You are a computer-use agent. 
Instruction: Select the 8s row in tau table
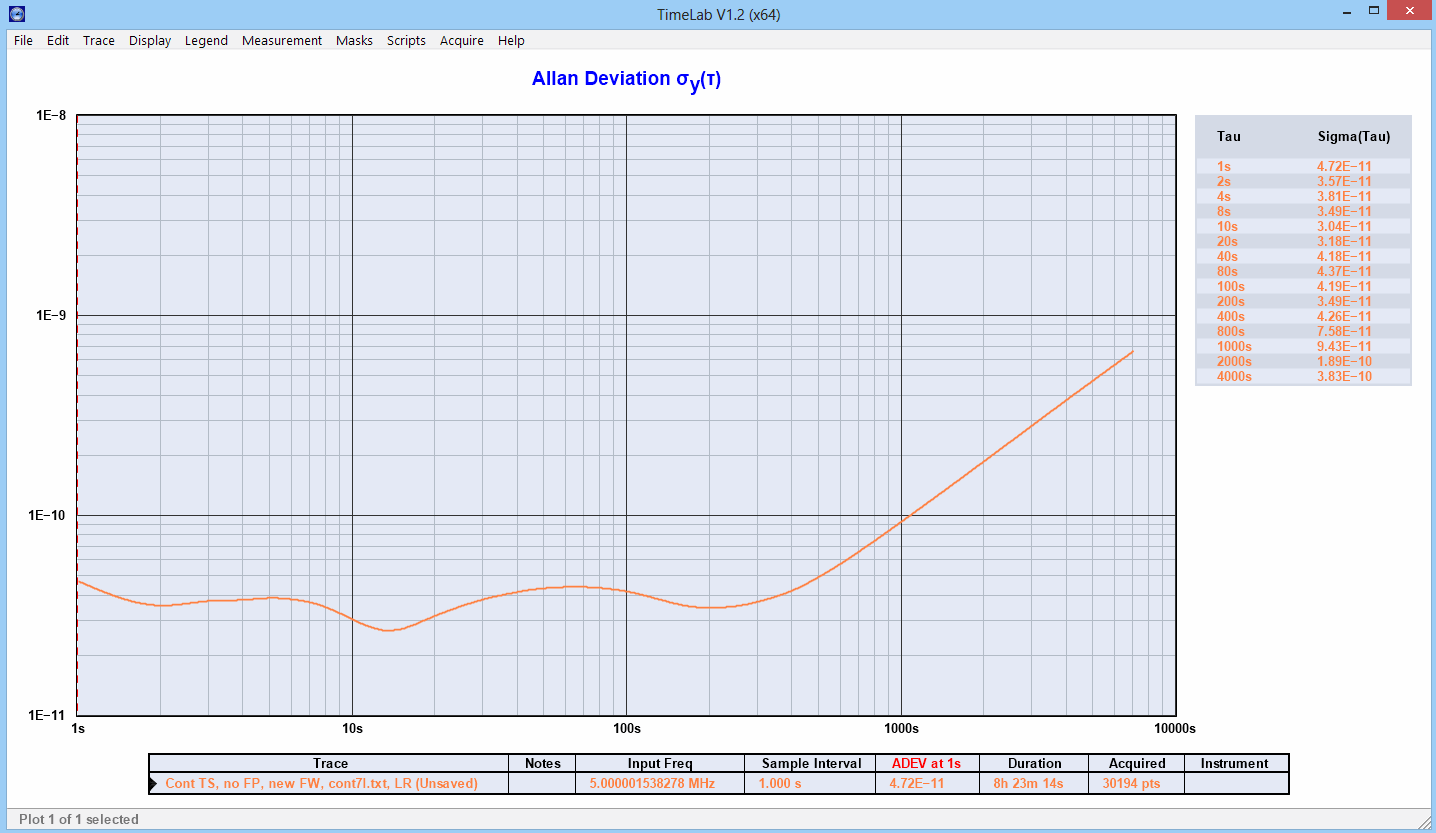(x=1303, y=211)
